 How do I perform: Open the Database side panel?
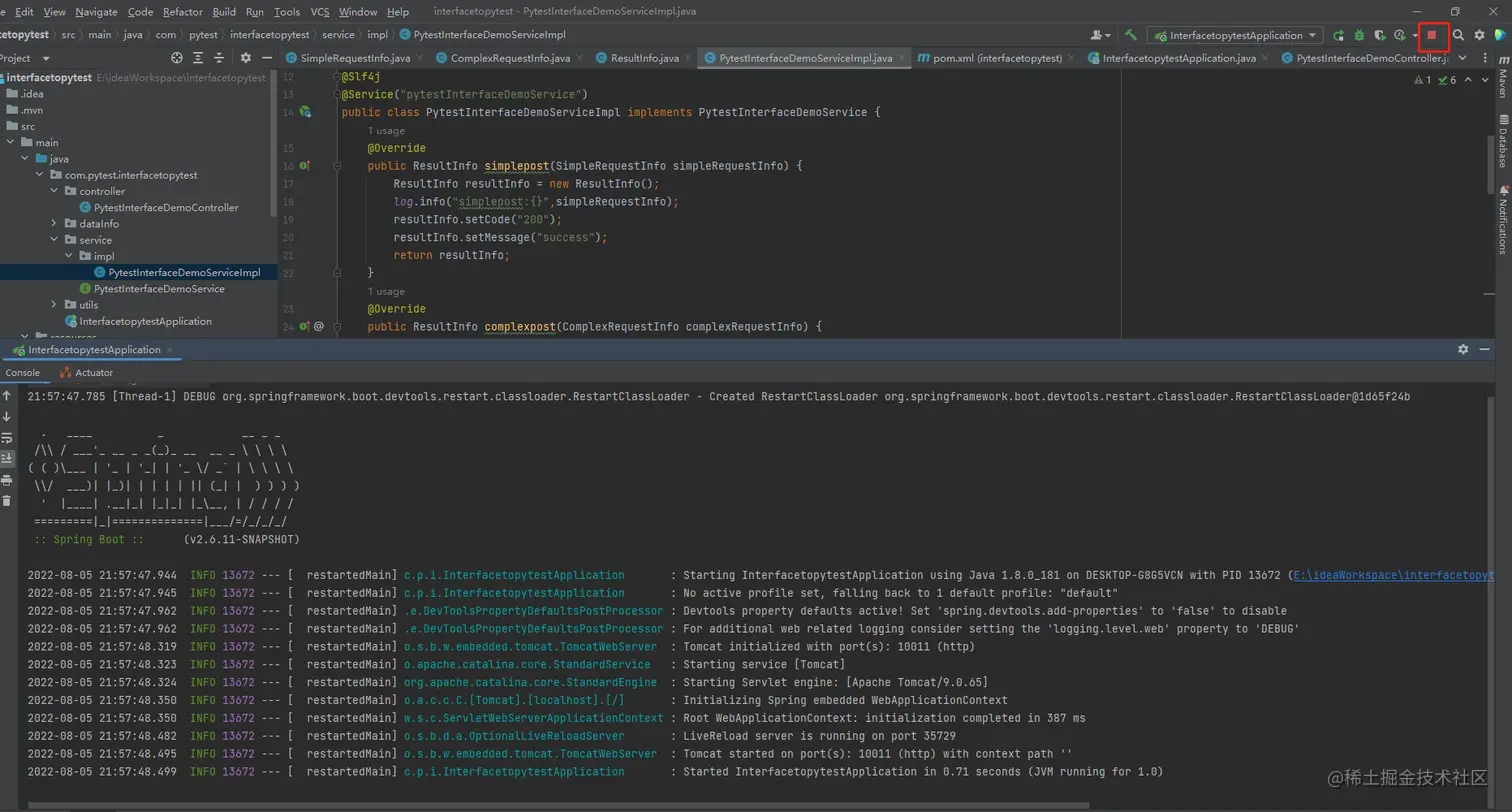tap(1502, 141)
